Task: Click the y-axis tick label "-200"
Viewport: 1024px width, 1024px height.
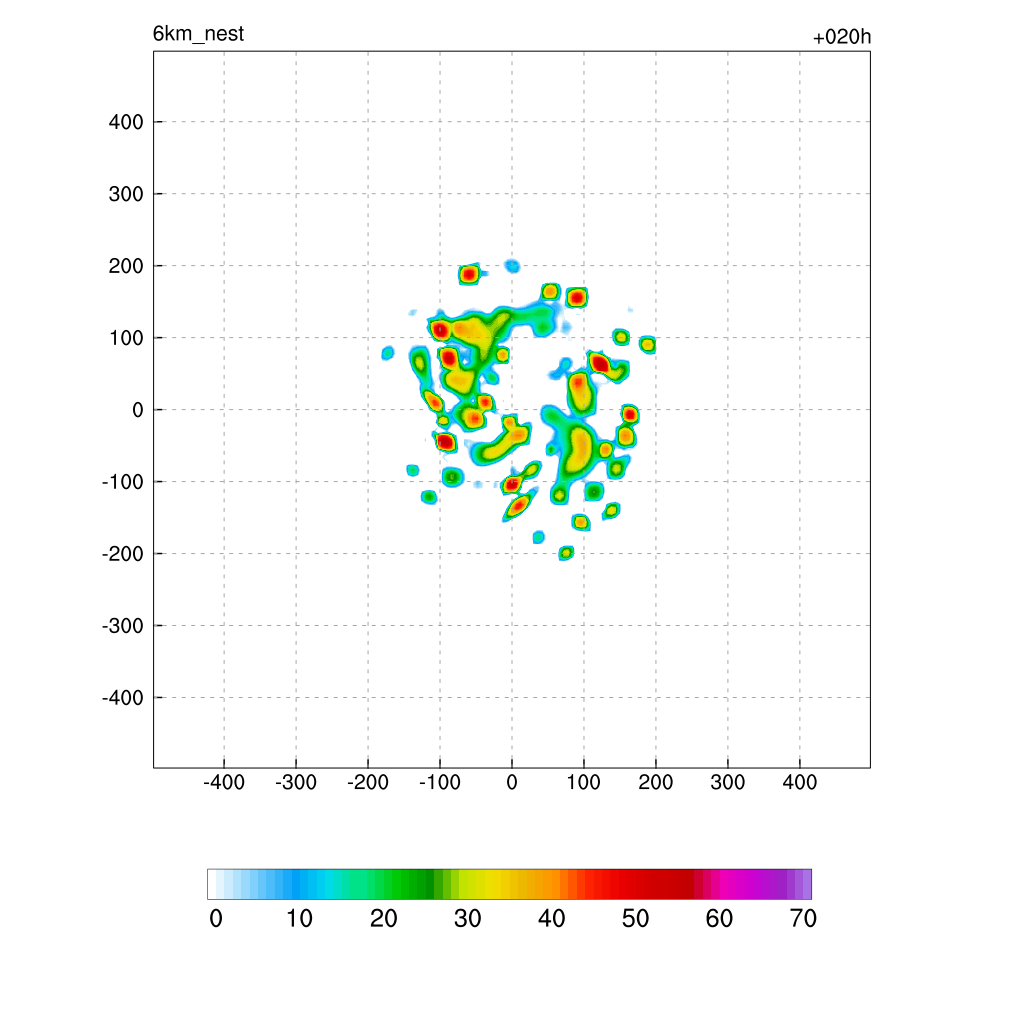Action: coord(123,554)
